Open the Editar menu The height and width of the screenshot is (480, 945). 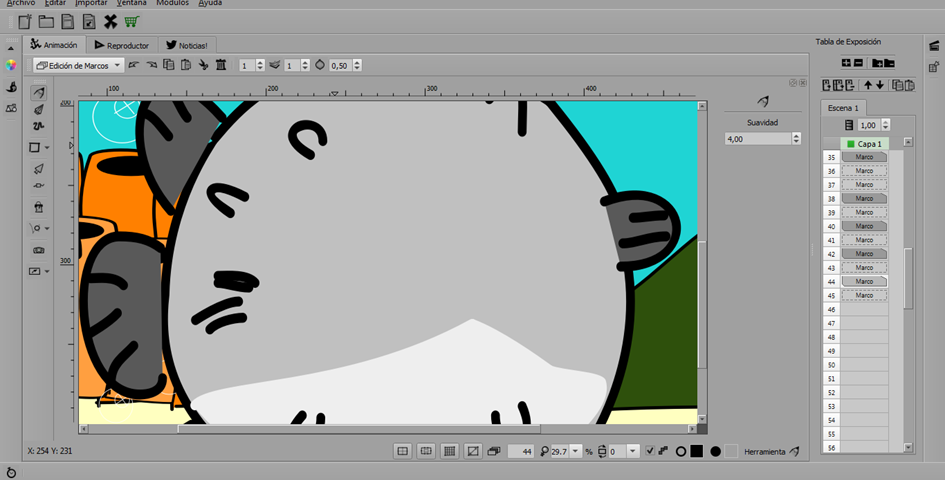pyautogui.click(x=55, y=3)
